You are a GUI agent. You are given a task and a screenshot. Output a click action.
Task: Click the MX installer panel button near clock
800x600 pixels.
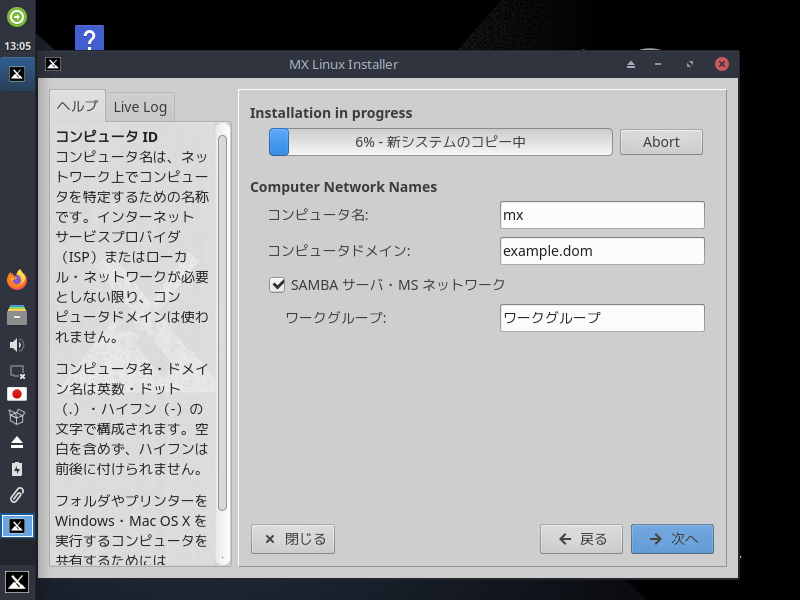(17, 74)
